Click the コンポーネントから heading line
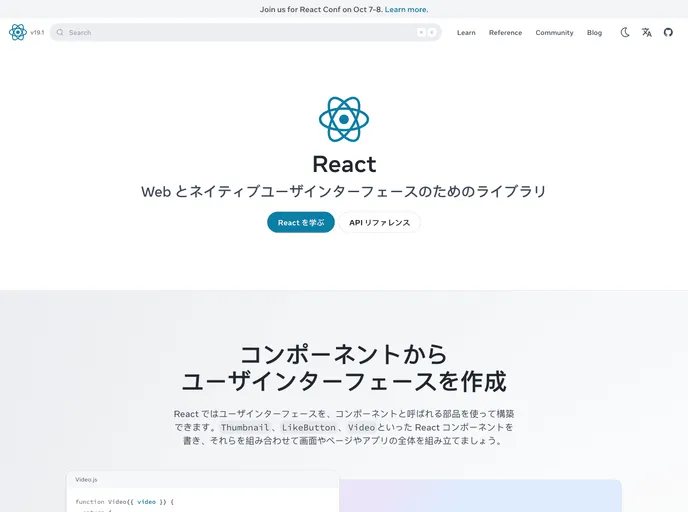Screen dimensions: 688x512 pos(344,354)
